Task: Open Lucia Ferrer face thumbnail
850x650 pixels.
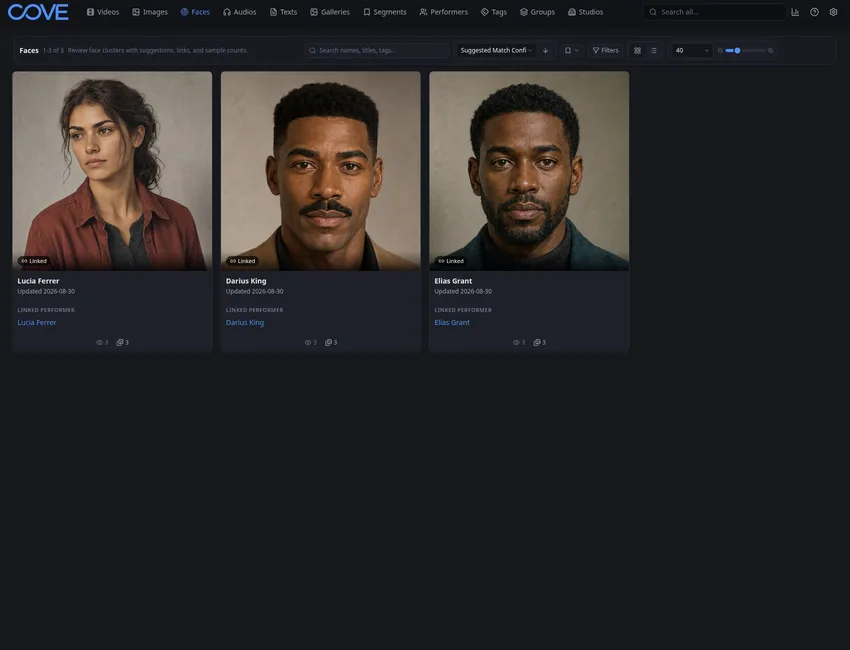Action: pyautogui.click(x=112, y=171)
